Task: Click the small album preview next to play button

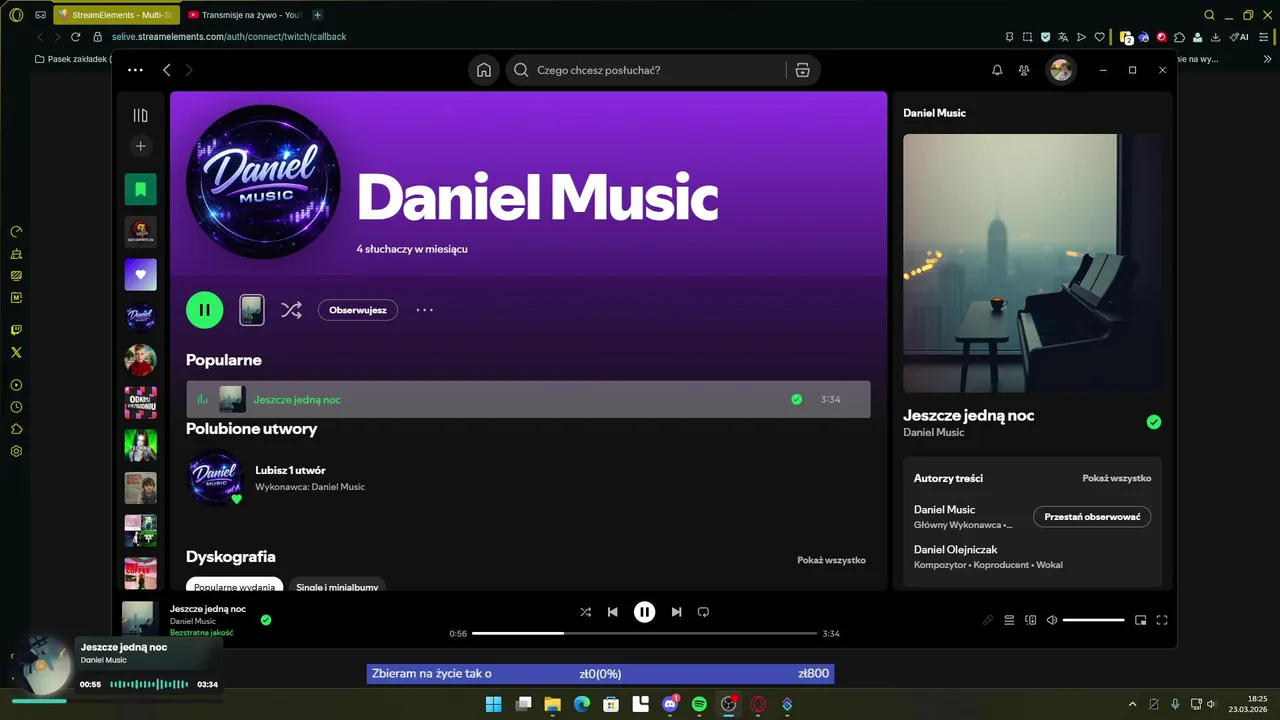Action: point(252,310)
